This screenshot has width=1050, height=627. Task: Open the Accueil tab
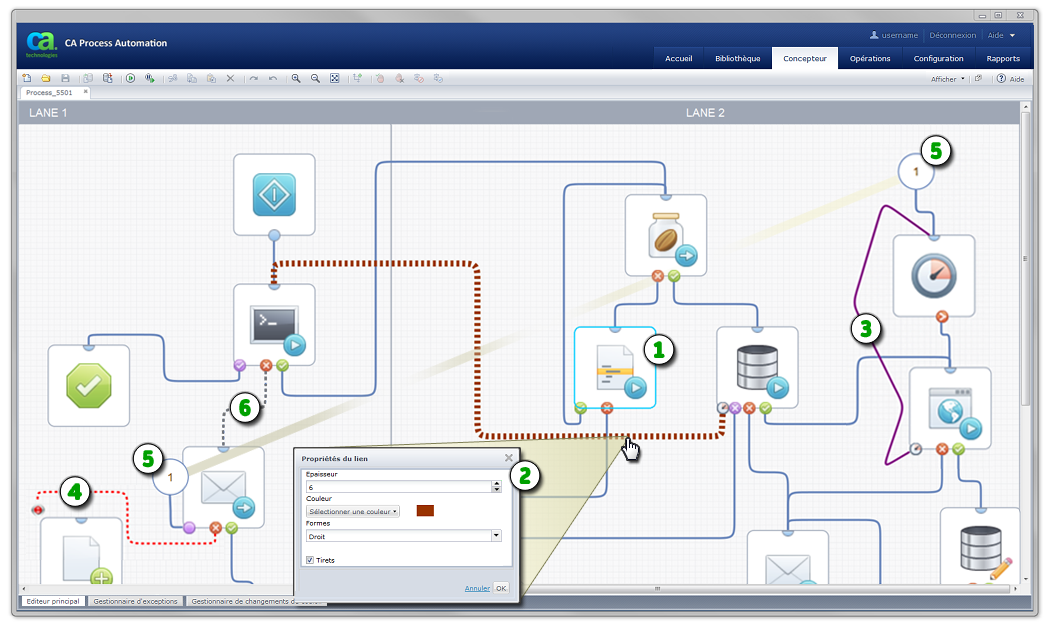coord(678,58)
